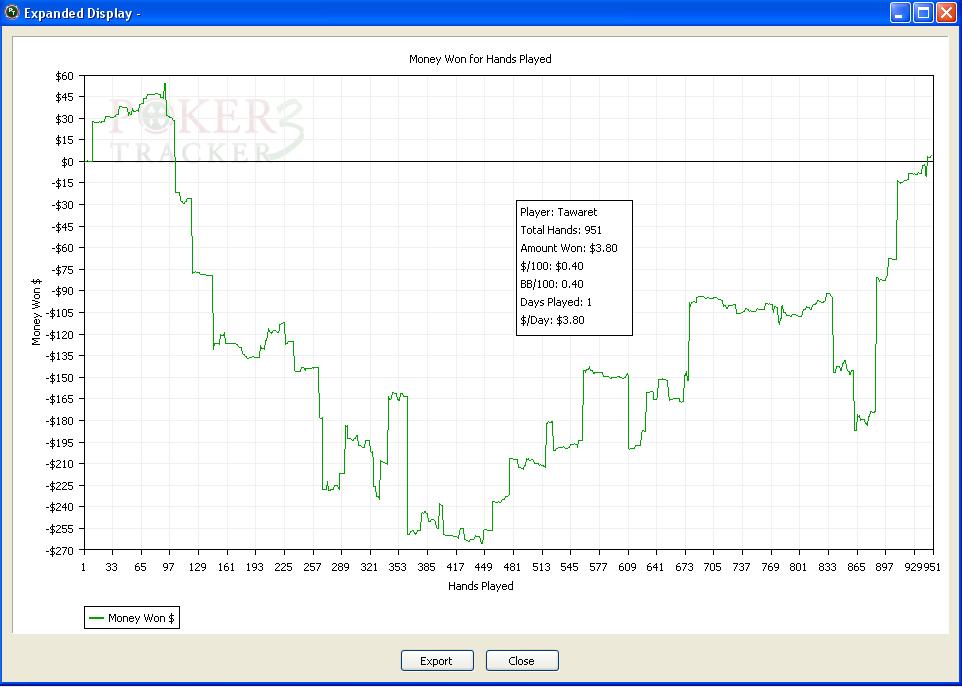This screenshot has width=962, height=687.
Task: Maximize the Expanded Display window
Action: 923,12
